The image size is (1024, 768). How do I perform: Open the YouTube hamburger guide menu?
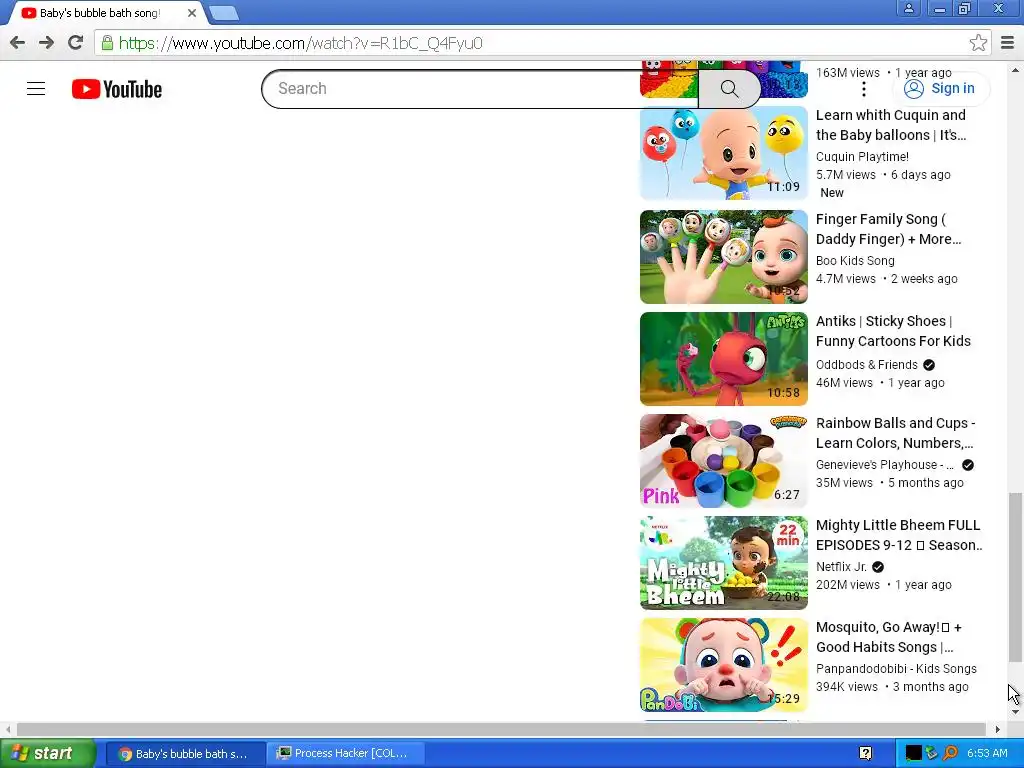(36, 89)
